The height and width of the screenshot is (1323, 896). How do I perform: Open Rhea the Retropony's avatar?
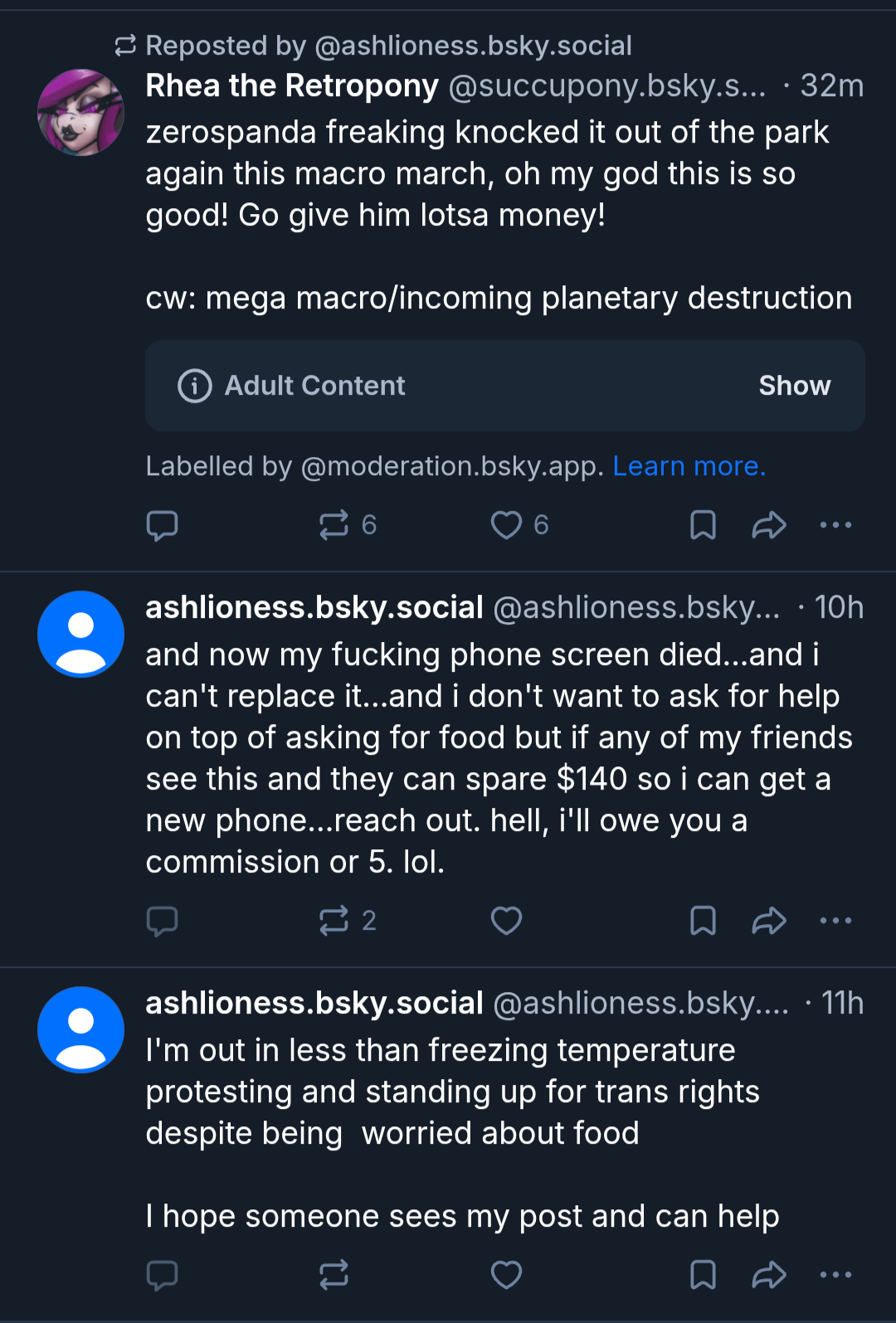pyautogui.click(x=80, y=113)
